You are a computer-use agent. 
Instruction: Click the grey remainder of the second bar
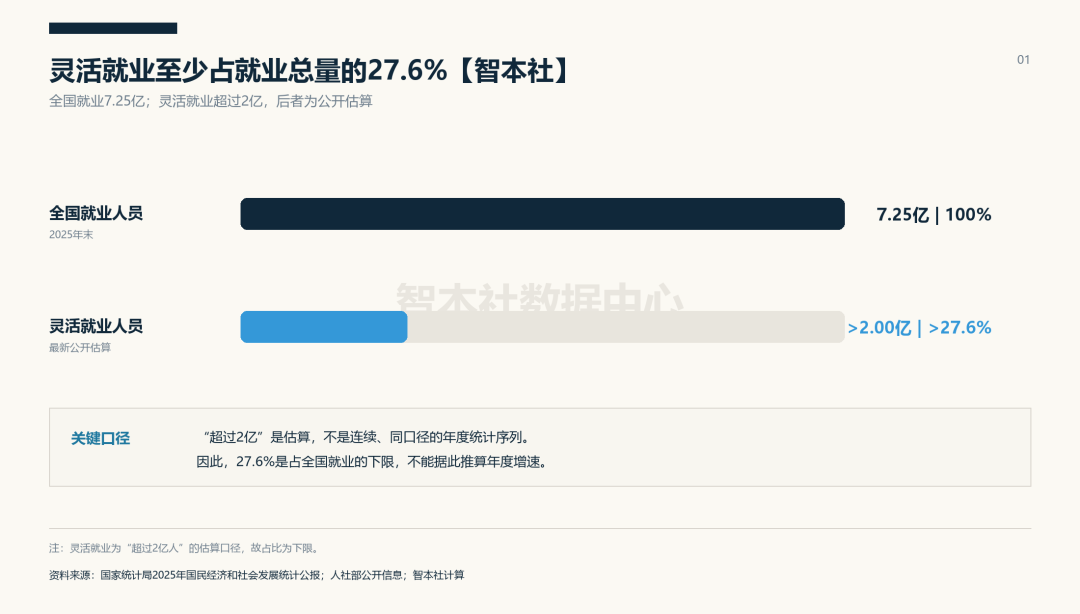625,327
